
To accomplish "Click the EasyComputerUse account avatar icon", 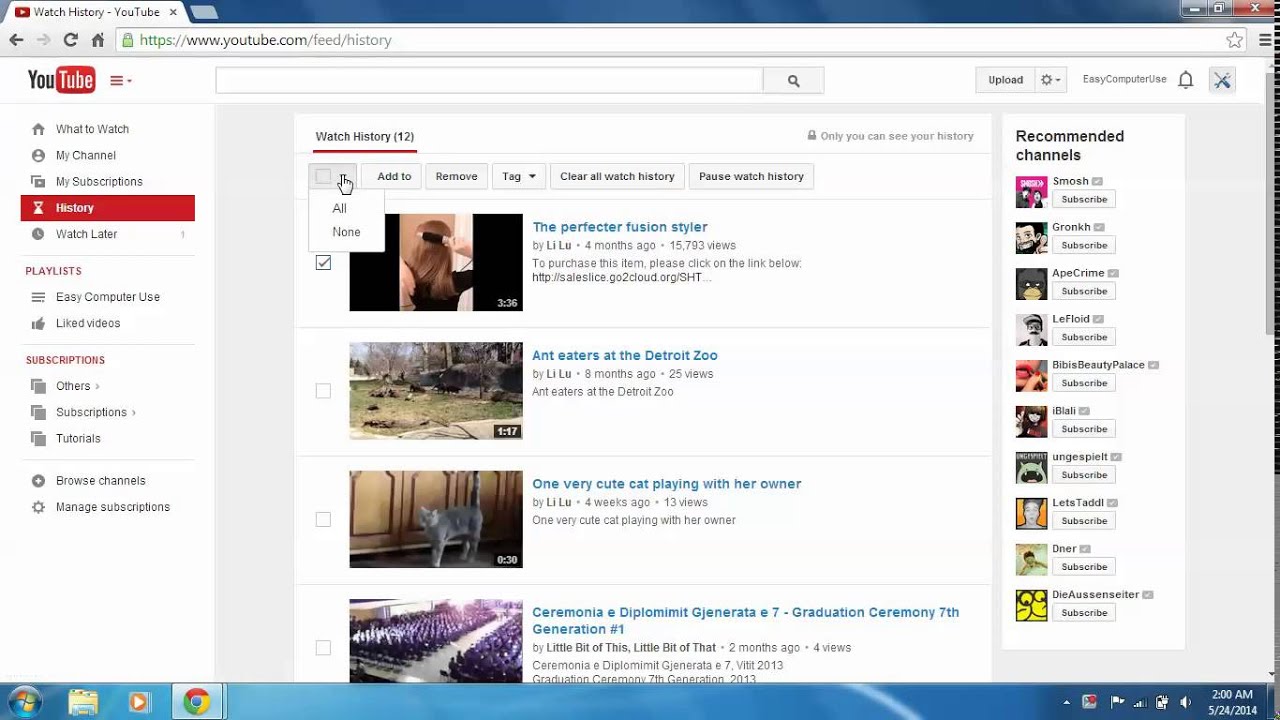I will pos(1222,80).
